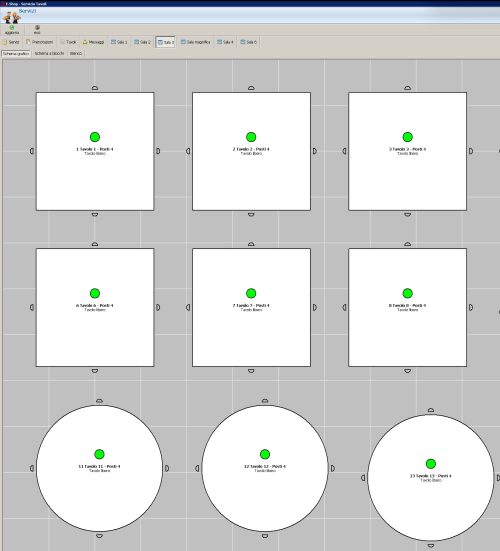Screen dimensions: 500x551
Task: Click the chair icon above Tavolo 2
Action: pyautogui.click(x=251, y=88)
